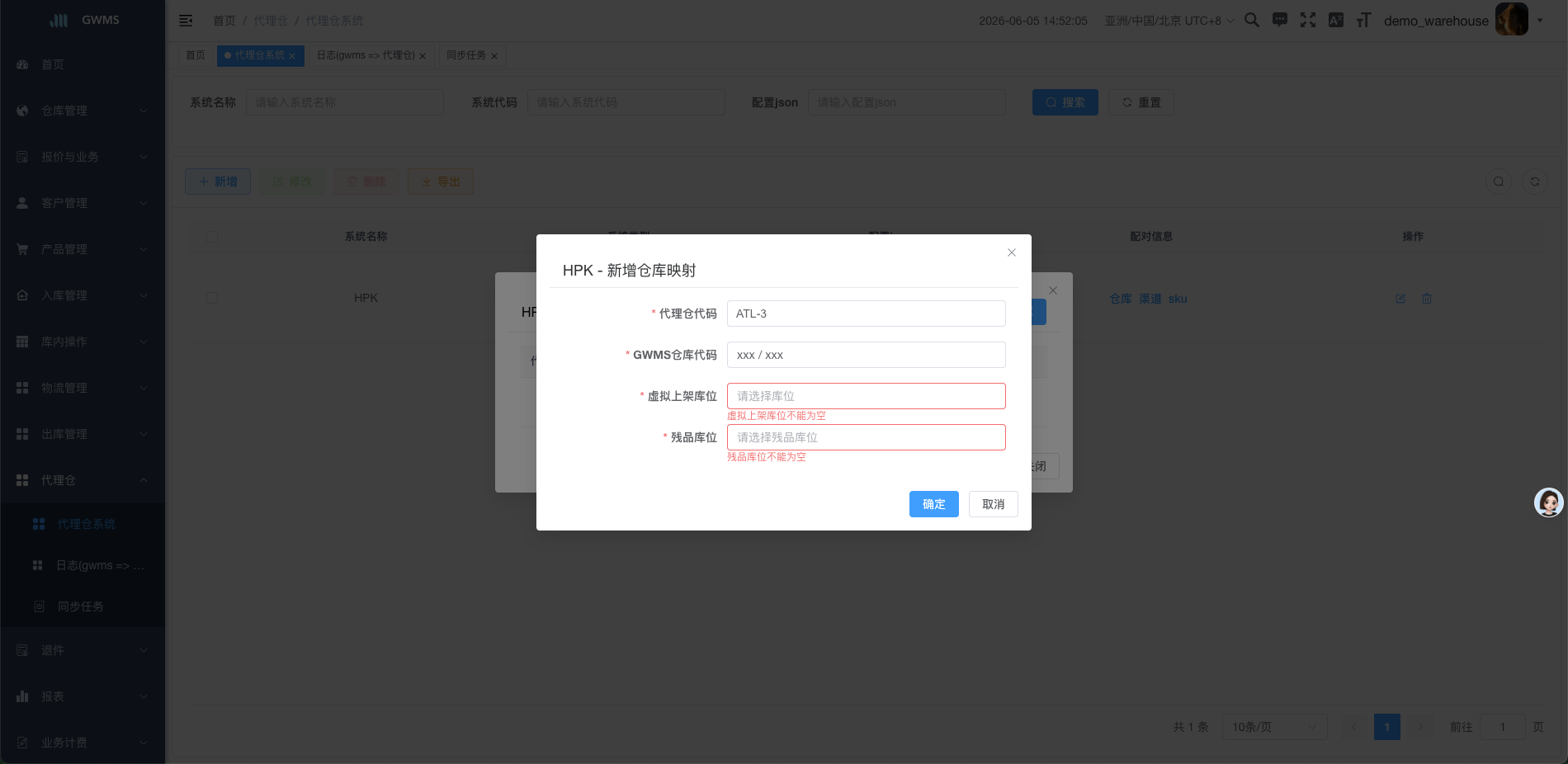
Task: Click the HPK row edit icon
Action: click(x=1400, y=299)
